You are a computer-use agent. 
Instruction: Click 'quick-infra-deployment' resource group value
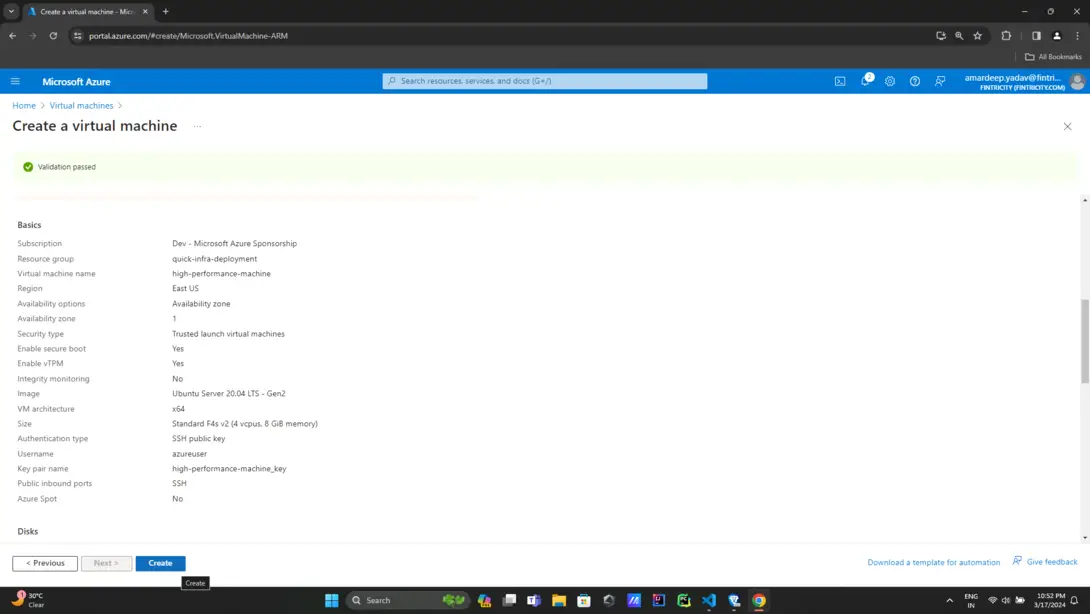tap(214, 259)
